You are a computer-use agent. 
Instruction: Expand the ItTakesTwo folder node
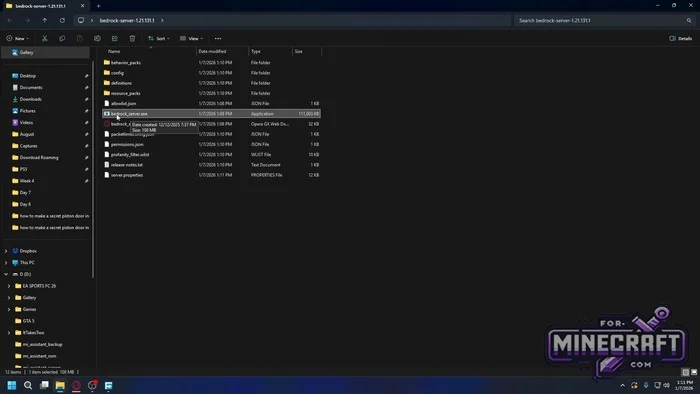tap(9, 332)
